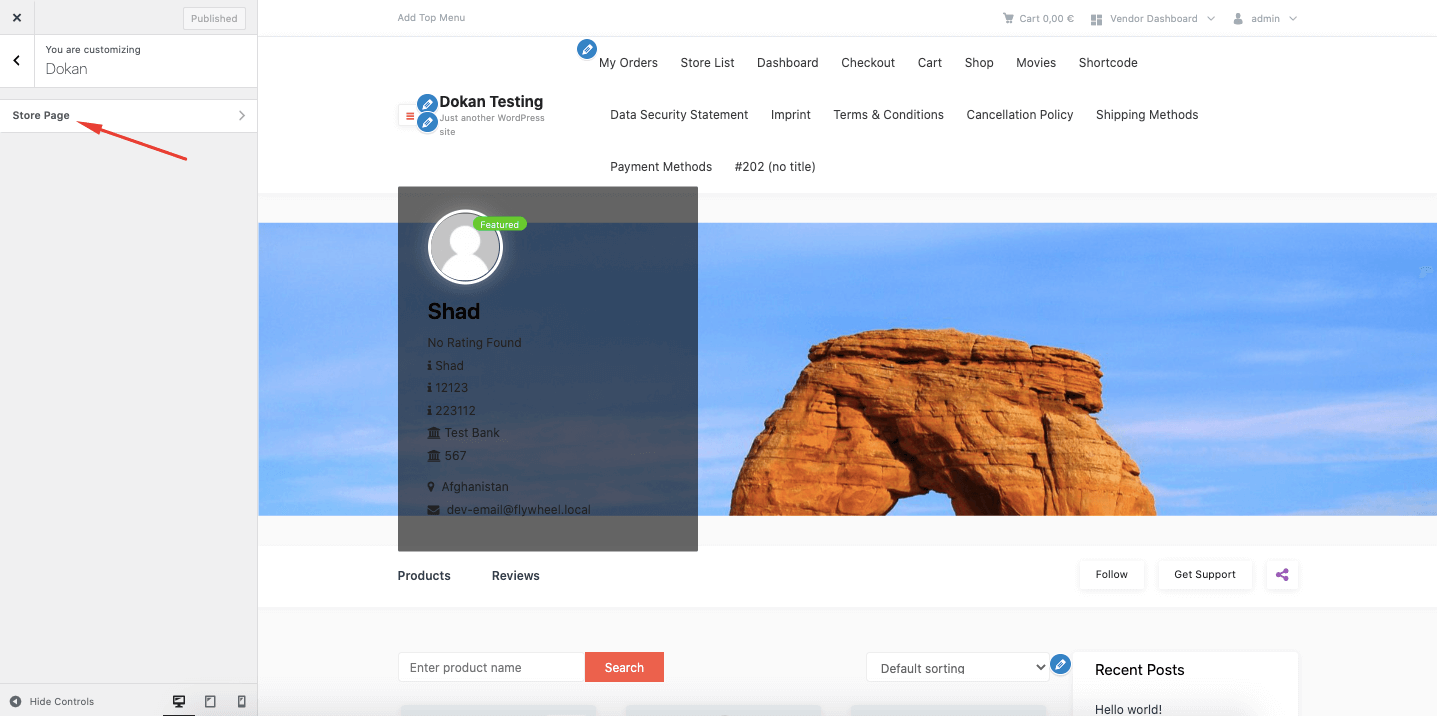1437x716 pixels.
Task: Click the Hide Controls icon
Action: tap(15, 702)
